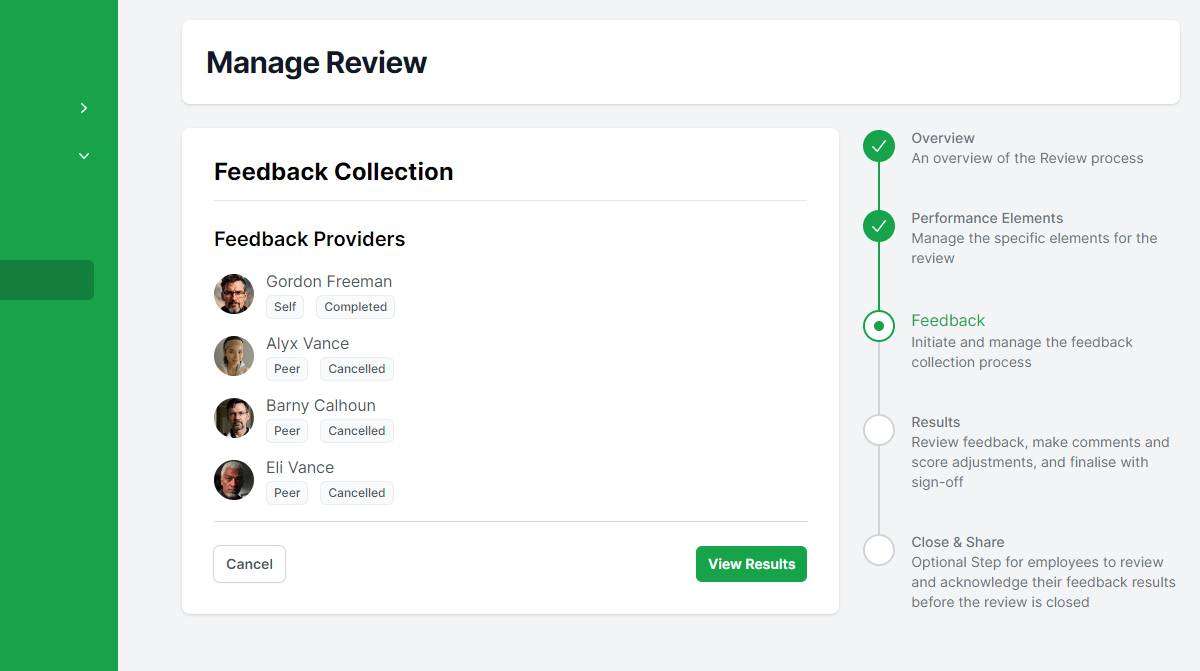The image size is (1200, 671).
Task: Click the highlighted sidebar menu item
Action: pos(47,280)
